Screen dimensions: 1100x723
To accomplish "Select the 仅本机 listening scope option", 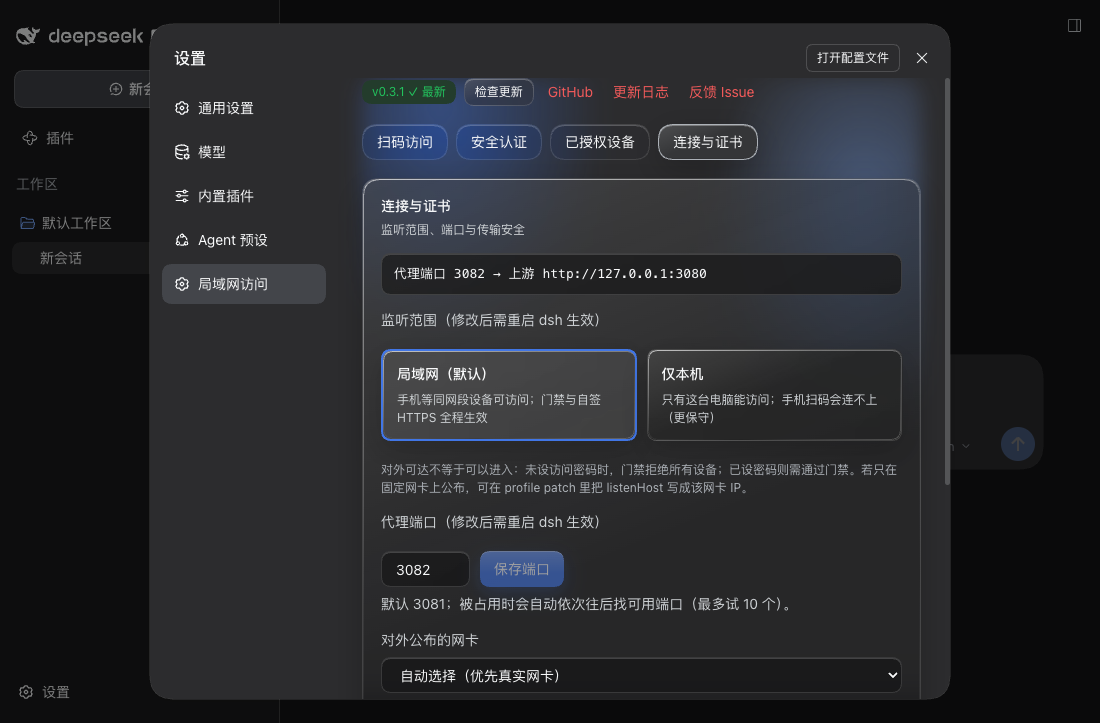I will 774,395.
